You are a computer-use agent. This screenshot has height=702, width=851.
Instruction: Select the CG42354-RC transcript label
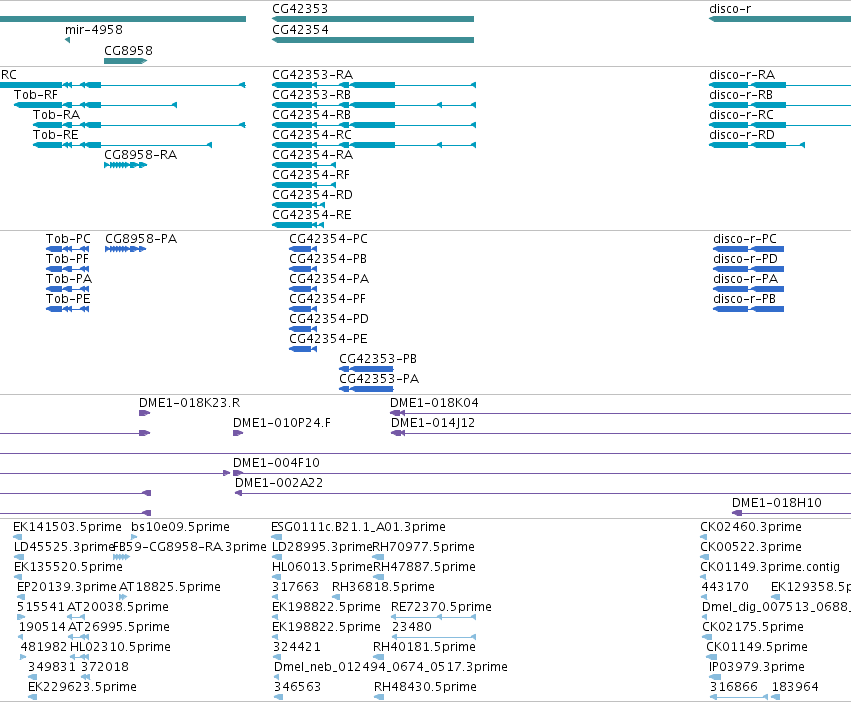[312, 135]
